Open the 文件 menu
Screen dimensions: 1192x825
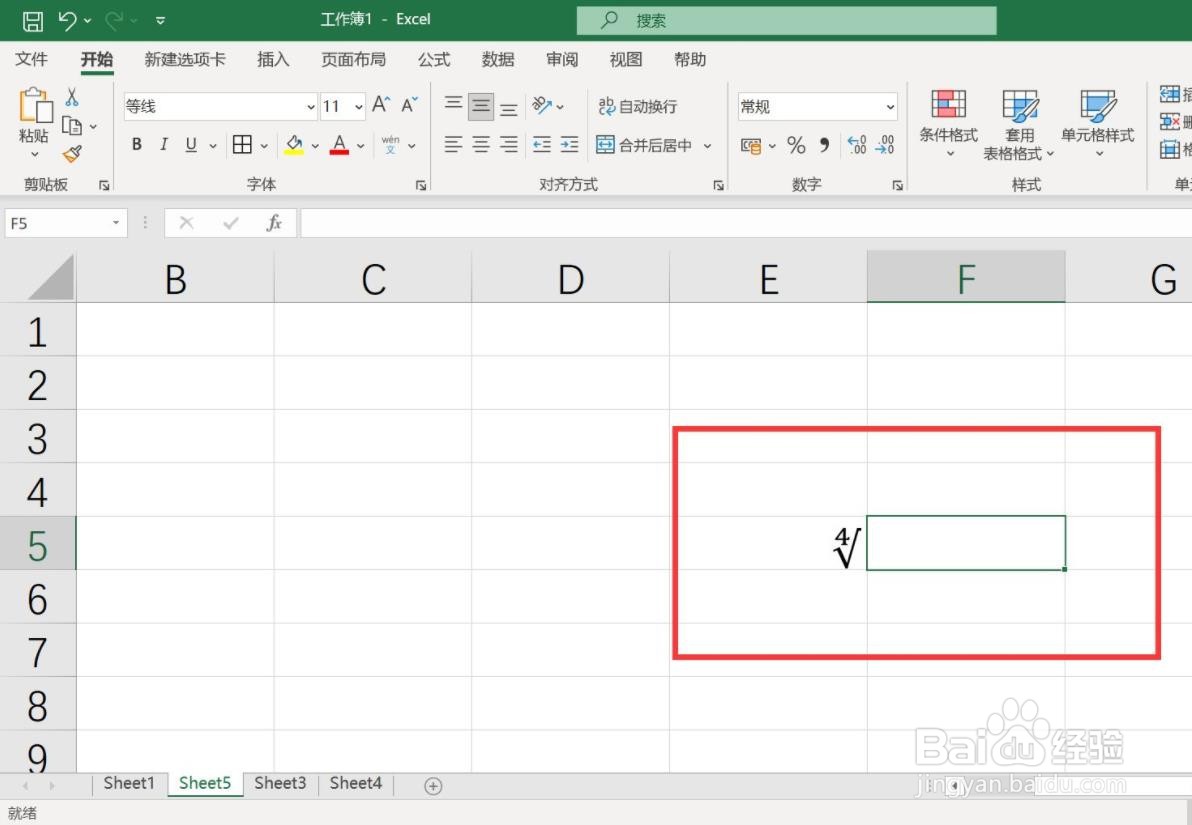31,59
